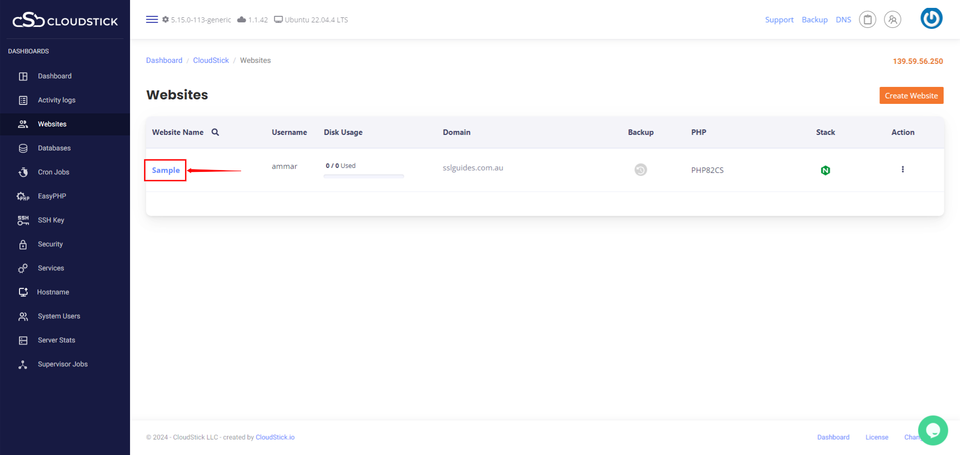Click the Support link in header

coord(779,20)
